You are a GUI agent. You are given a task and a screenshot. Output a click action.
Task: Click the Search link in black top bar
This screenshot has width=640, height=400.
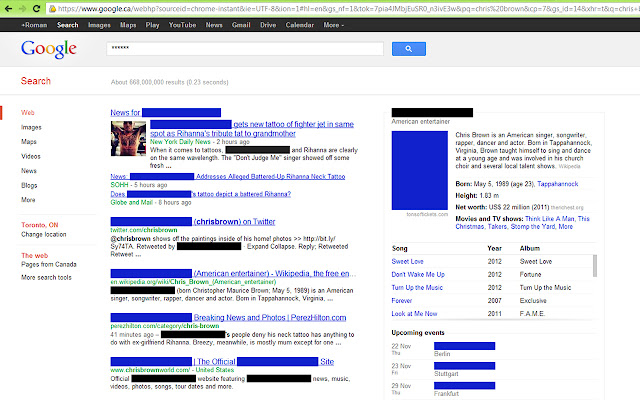coord(67,25)
